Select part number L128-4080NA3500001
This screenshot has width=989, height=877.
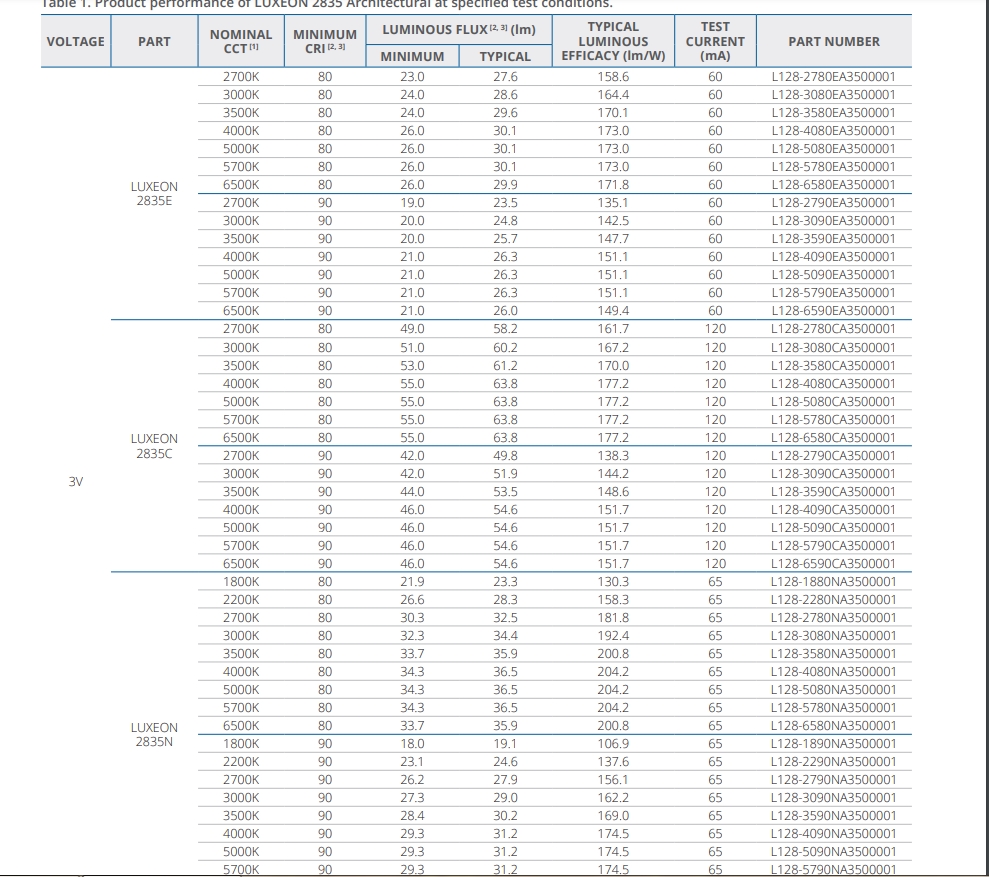(834, 671)
